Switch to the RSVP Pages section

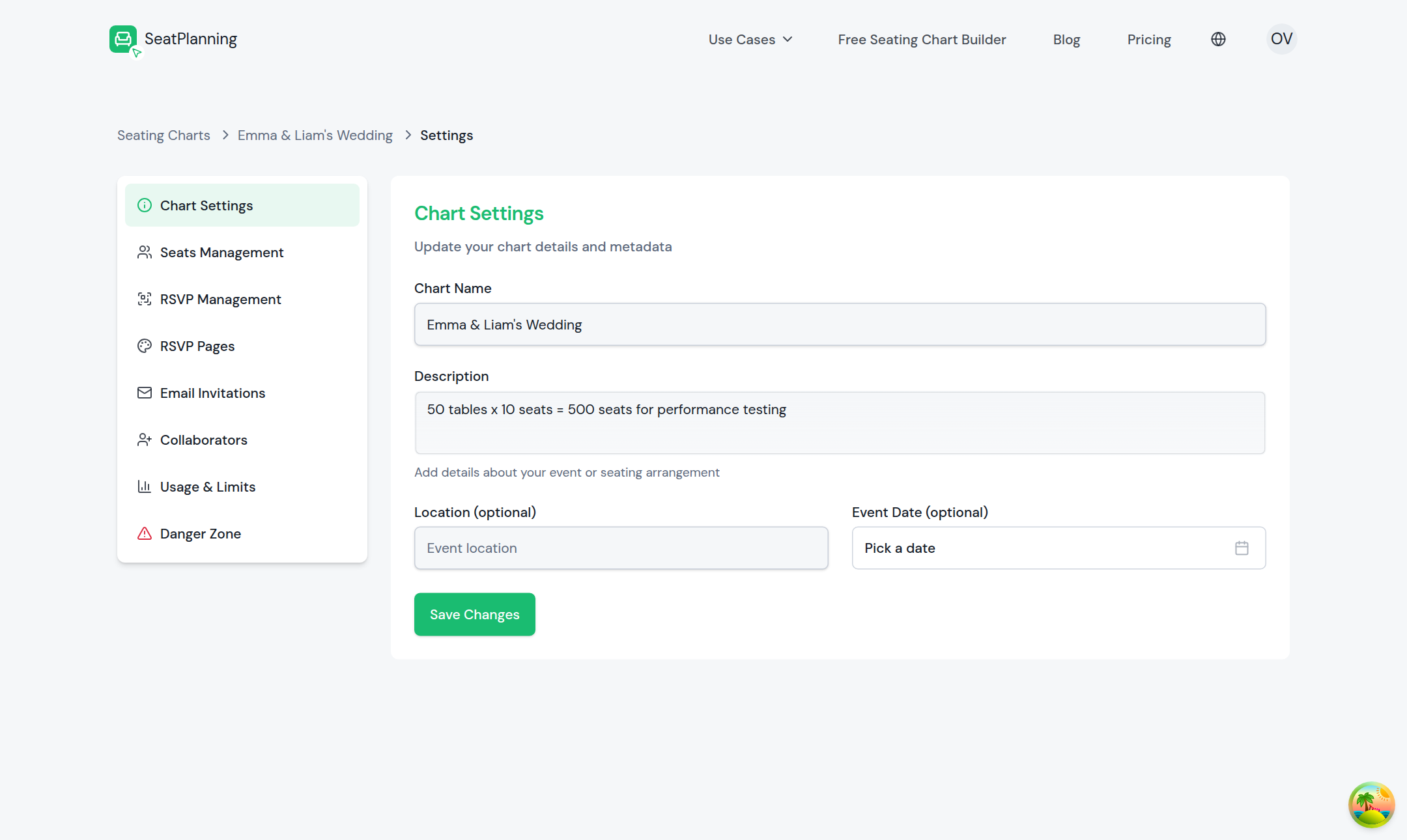click(242, 346)
